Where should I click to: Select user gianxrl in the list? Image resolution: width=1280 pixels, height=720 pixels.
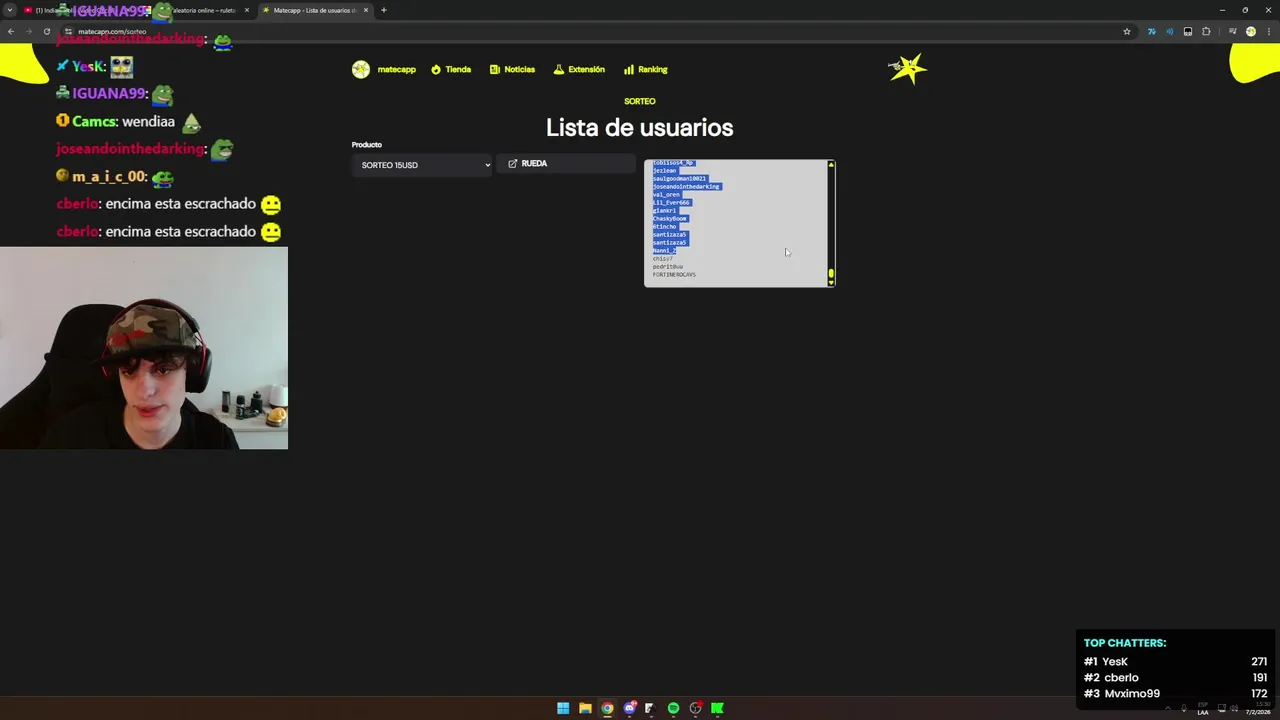[x=664, y=210]
